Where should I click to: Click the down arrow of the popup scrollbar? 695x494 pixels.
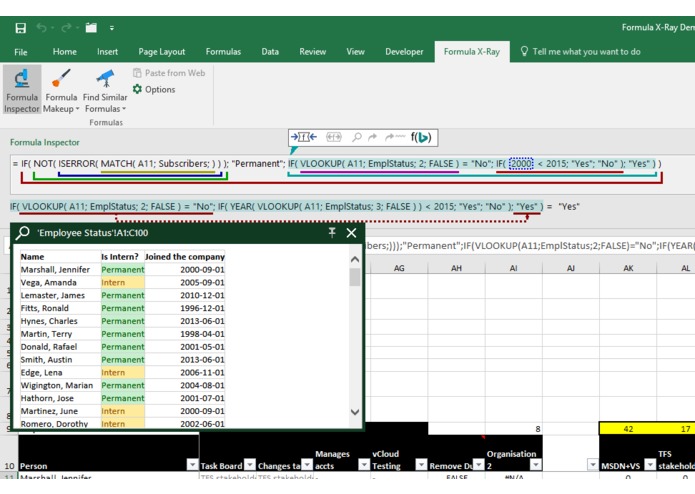point(355,412)
